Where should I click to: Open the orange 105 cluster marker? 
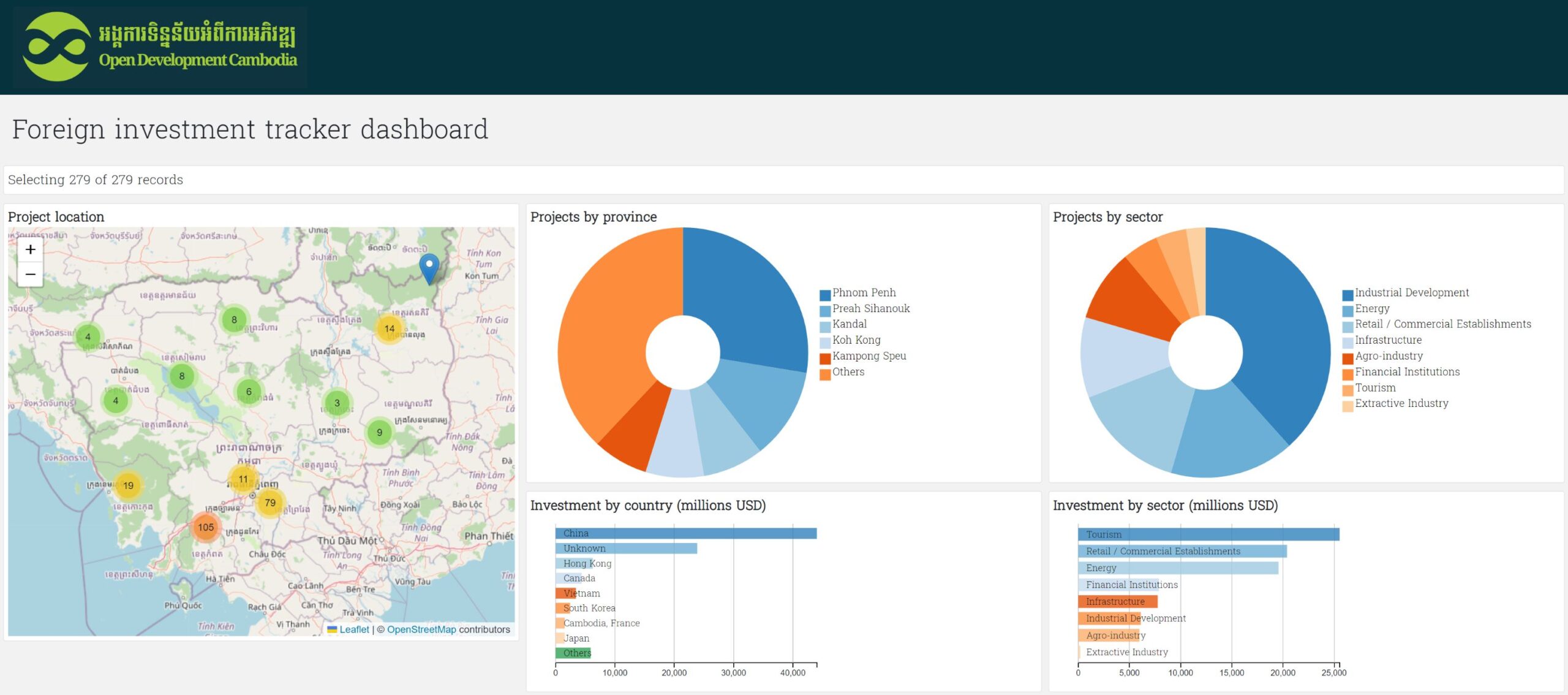tap(206, 527)
